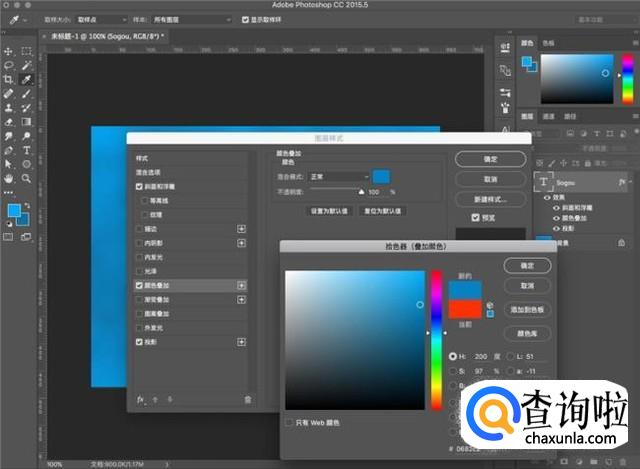Screen dimensions: 640x469
Task: Click 新建样式... button
Action: click(x=491, y=200)
